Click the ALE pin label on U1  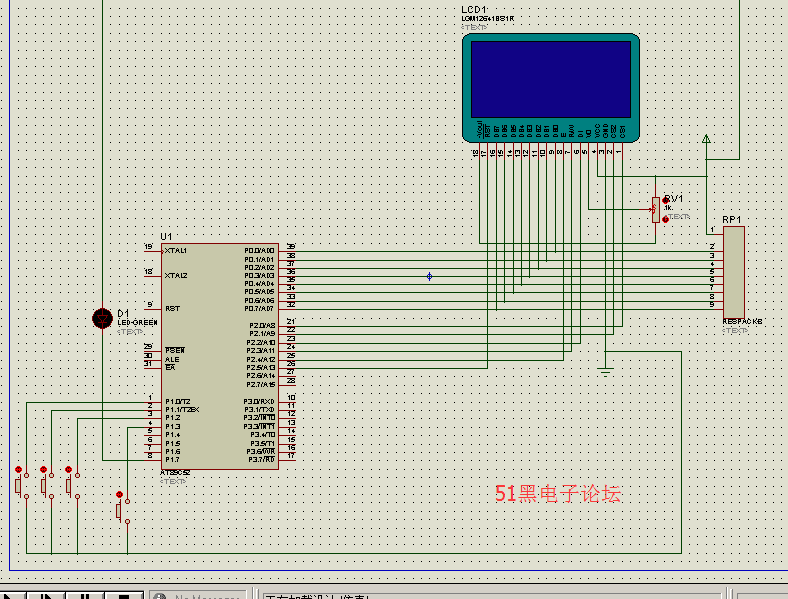pos(172,359)
